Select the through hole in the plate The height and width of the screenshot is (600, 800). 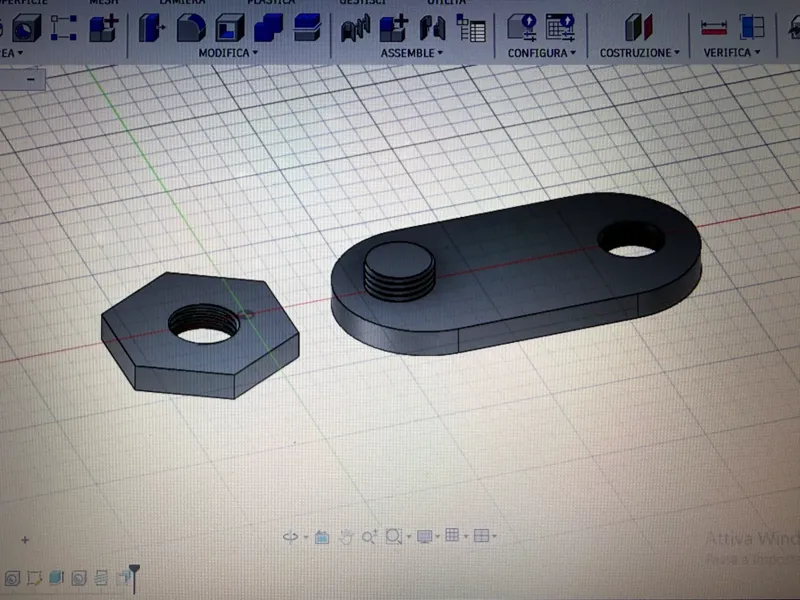click(631, 240)
